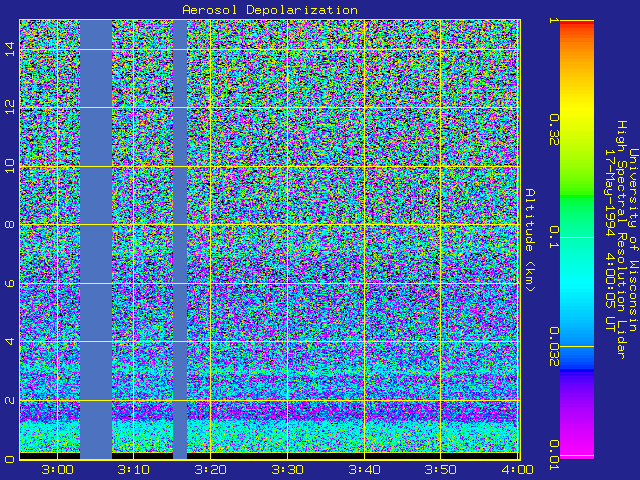Pick the yellow region of the colorbar
Screen dimensions: 640x480
click(577, 110)
